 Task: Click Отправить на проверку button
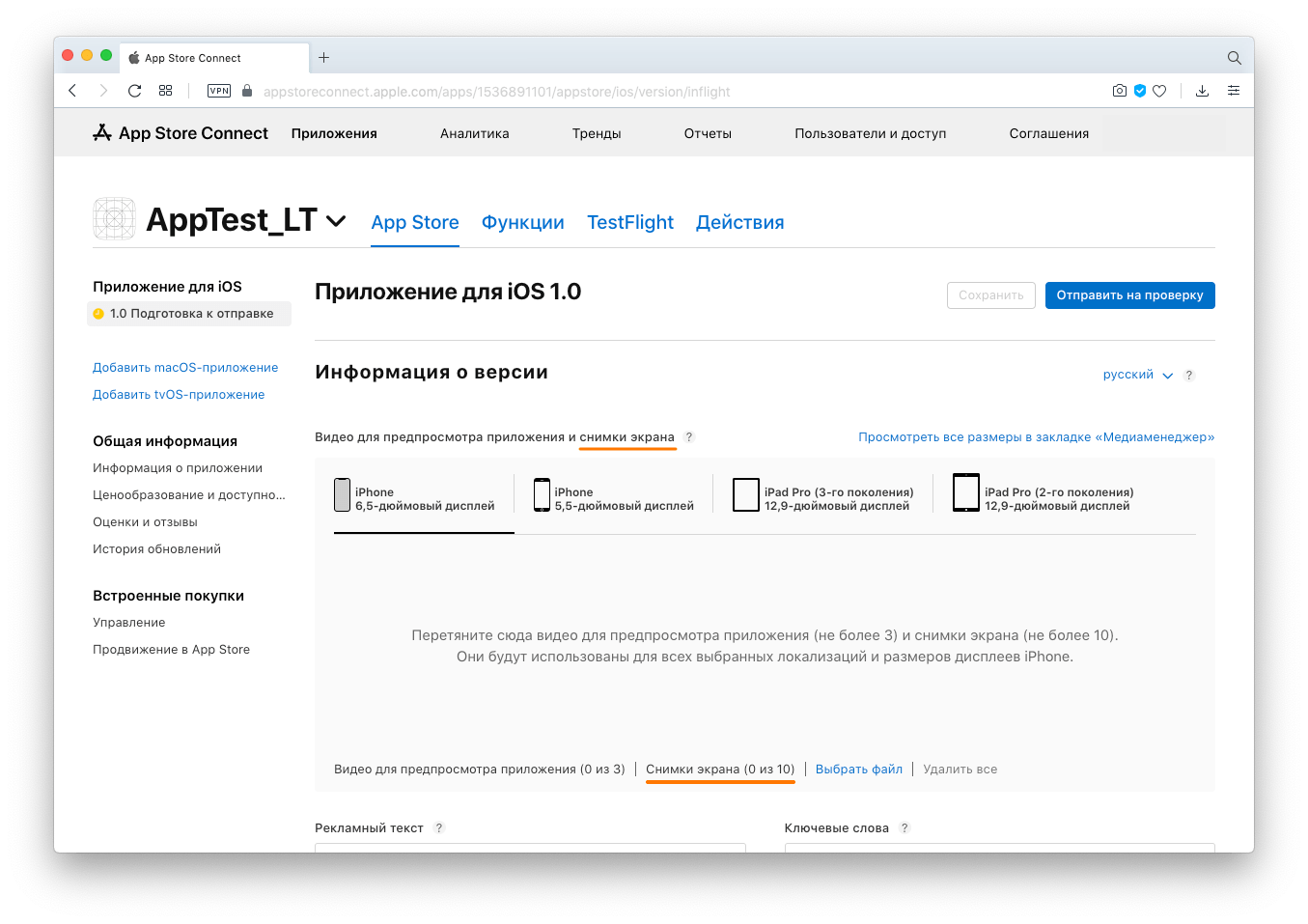(x=1130, y=295)
